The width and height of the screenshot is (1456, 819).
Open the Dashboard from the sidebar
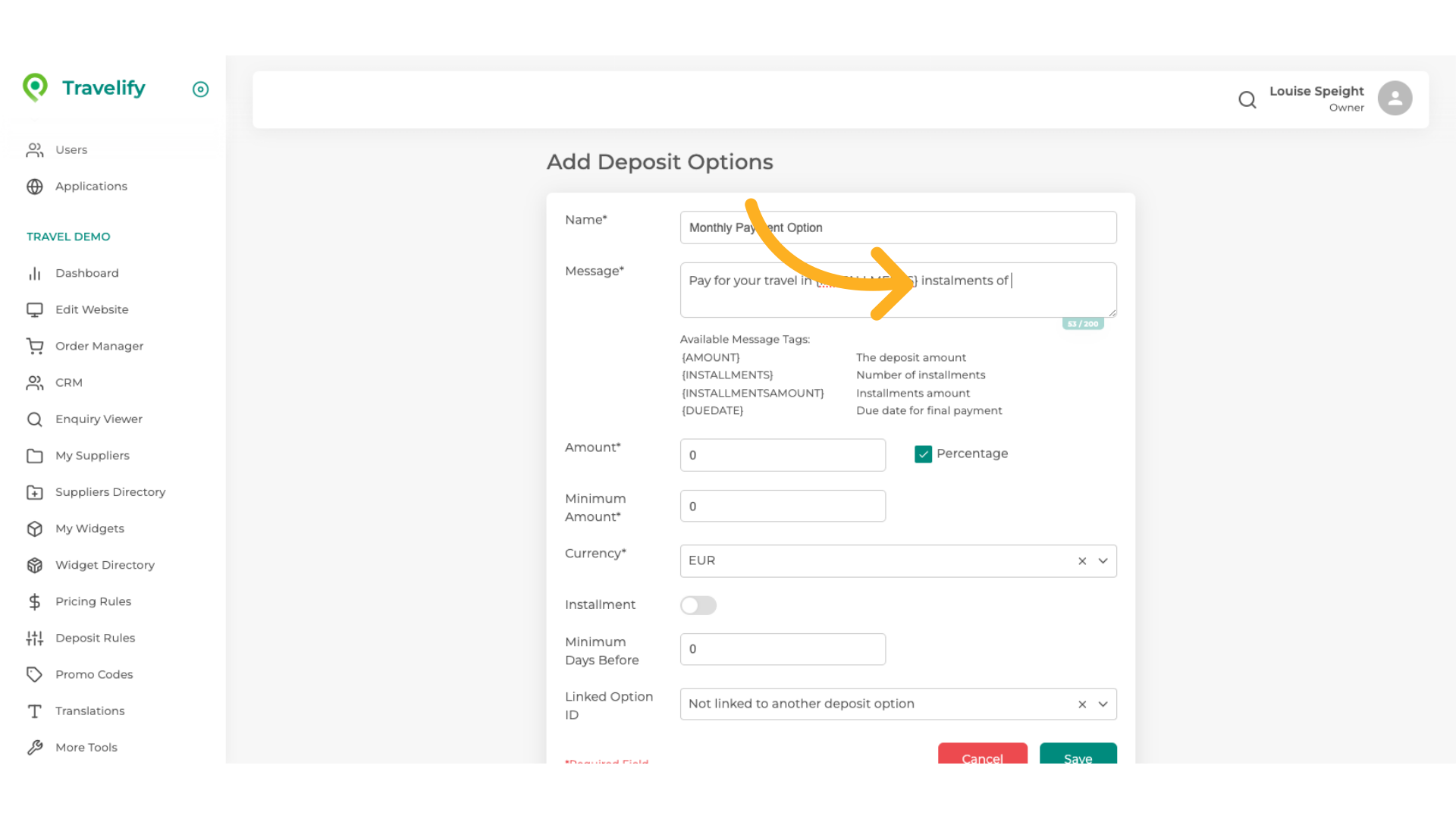pos(87,273)
